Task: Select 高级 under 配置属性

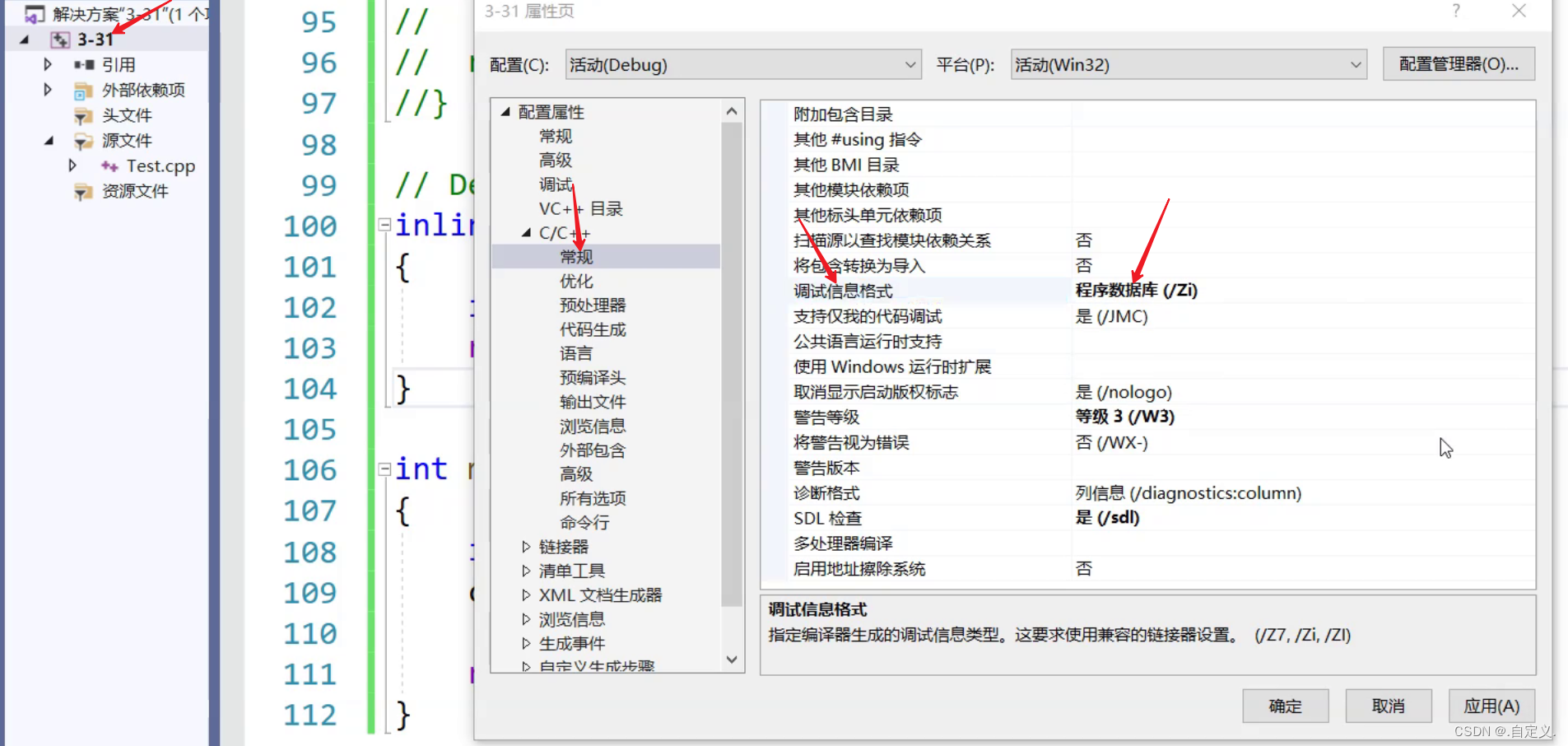Action: [x=556, y=160]
